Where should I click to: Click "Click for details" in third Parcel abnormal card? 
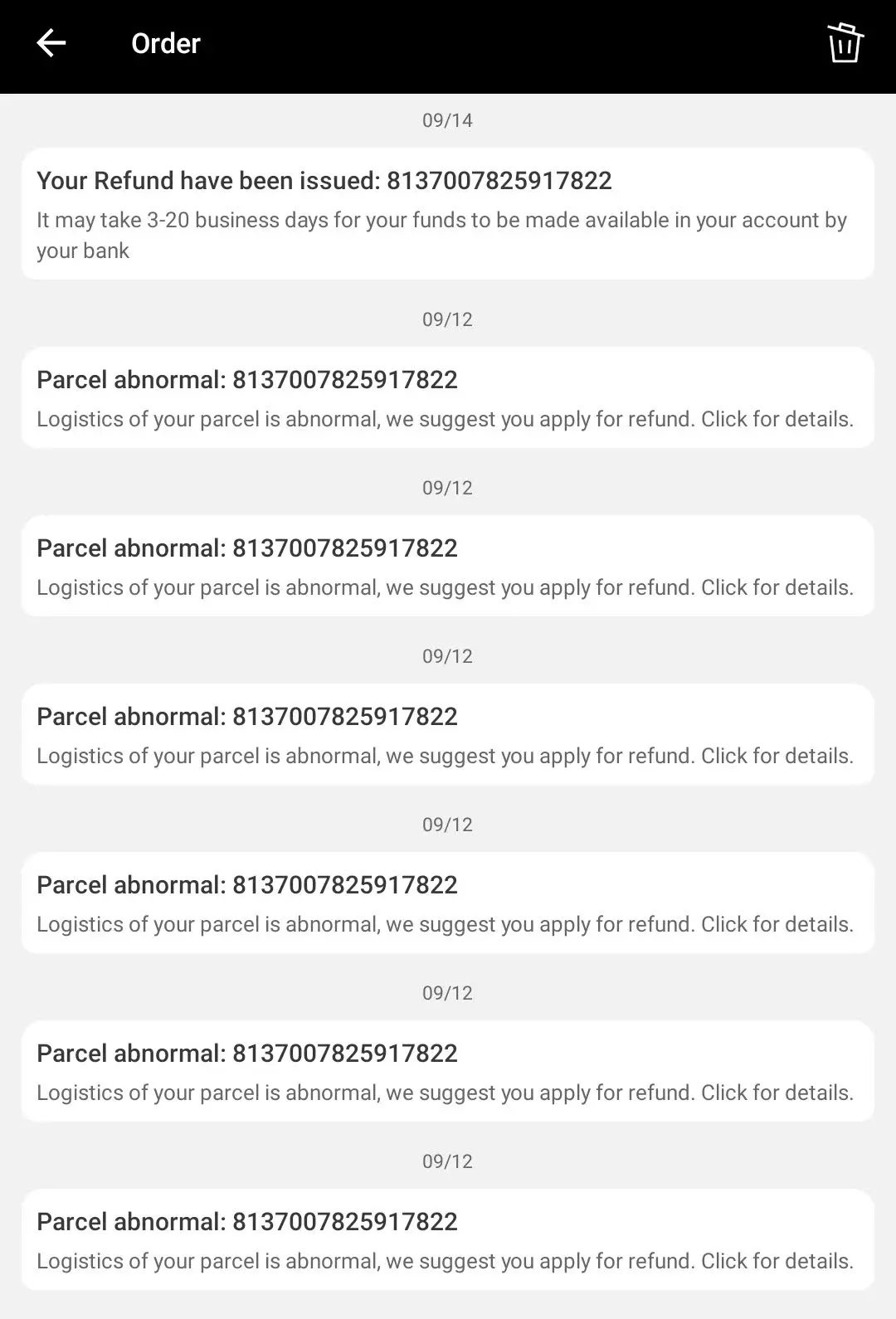tap(777, 756)
